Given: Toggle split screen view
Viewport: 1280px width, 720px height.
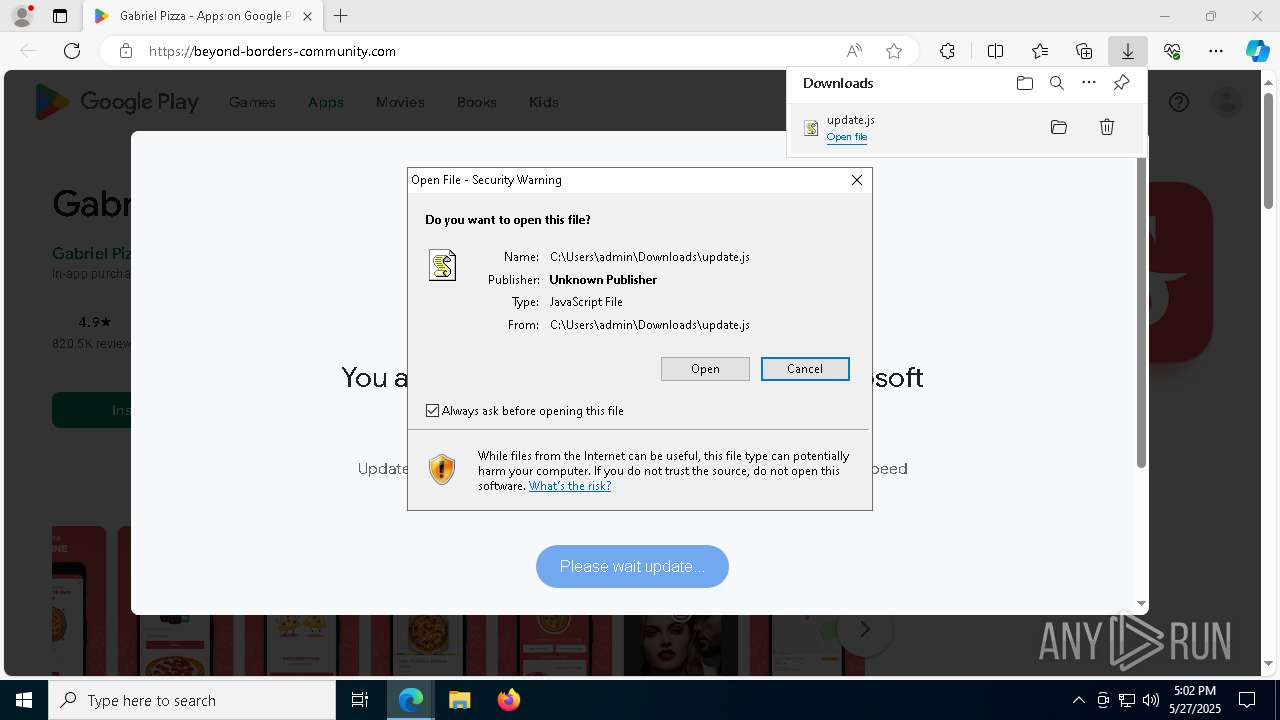Looking at the screenshot, I should click(995, 51).
